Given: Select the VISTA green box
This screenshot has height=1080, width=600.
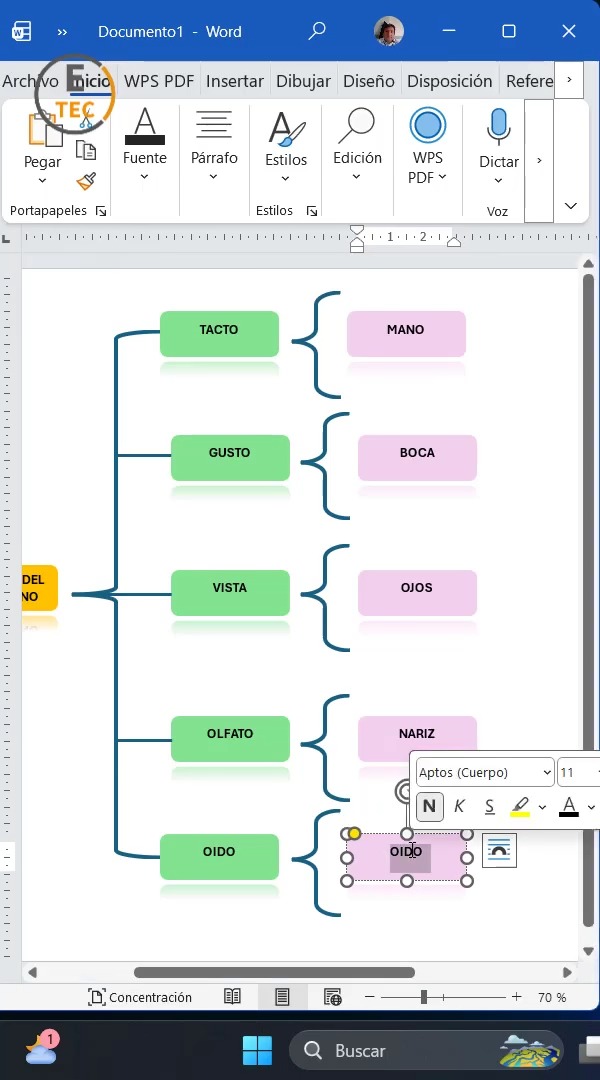Looking at the screenshot, I should 230,592.
